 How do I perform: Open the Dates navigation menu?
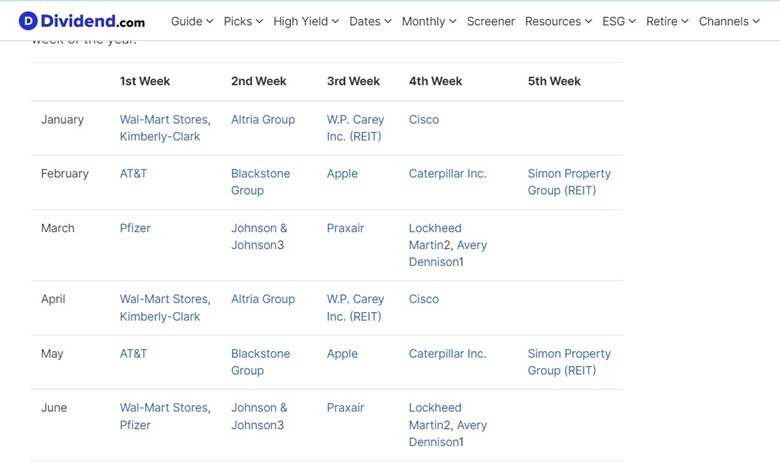pyautogui.click(x=370, y=21)
